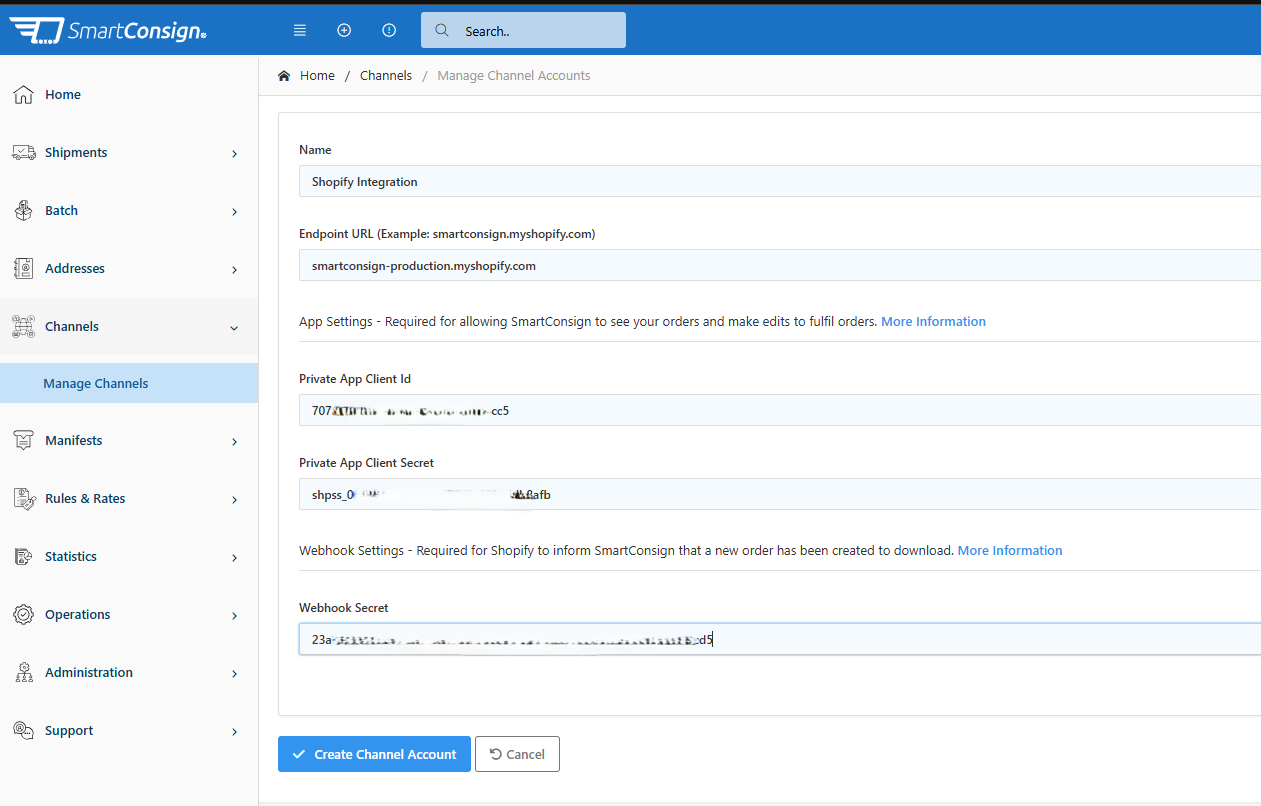Go to Home breadcrumb link
Image resolution: width=1261 pixels, height=806 pixels.
pyautogui.click(x=317, y=76)
